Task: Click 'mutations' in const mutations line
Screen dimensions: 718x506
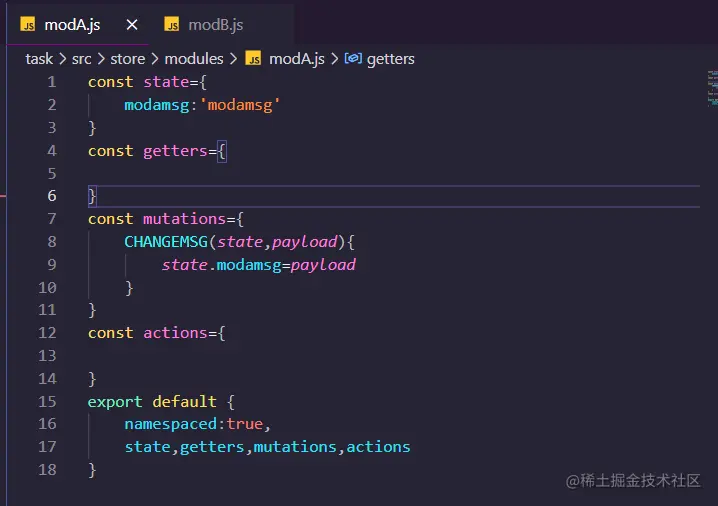Action: pyautogui.click(x=185, y=219)
